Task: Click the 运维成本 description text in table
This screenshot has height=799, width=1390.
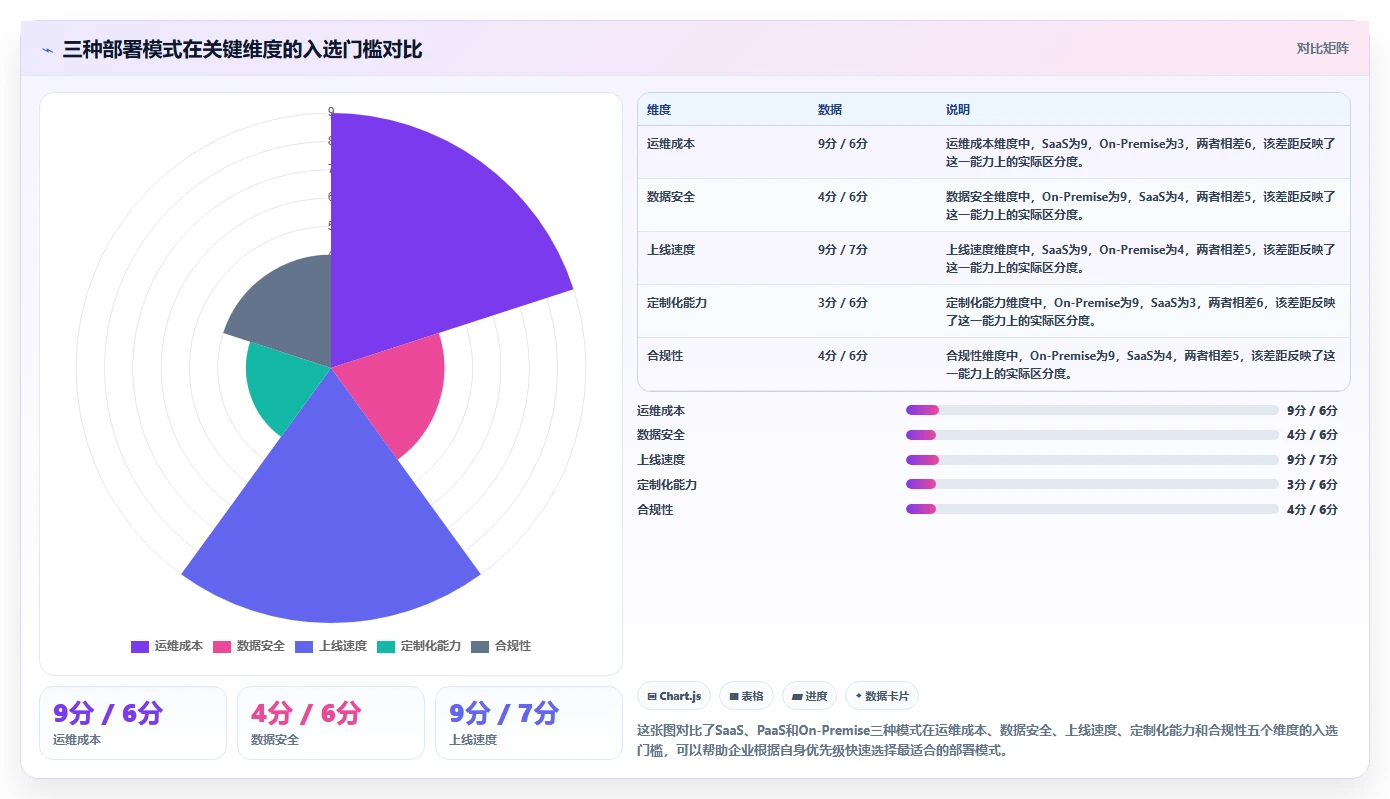Action: (1141, 152)
